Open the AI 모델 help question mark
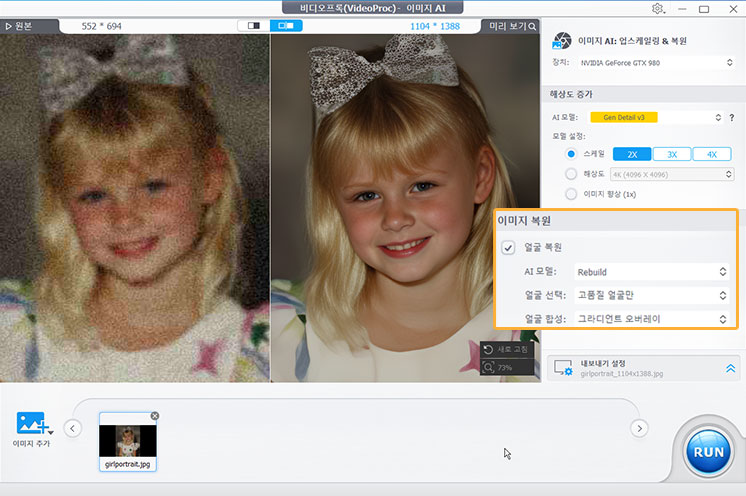The image size is (746, 496). click(732, 117)
